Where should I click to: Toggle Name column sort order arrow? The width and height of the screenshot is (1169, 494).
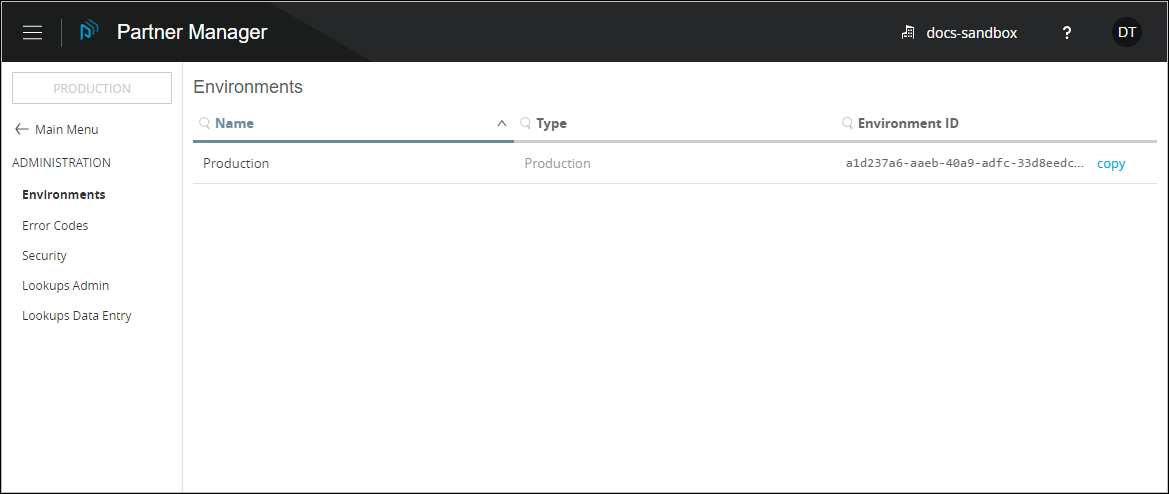[502, 124]
